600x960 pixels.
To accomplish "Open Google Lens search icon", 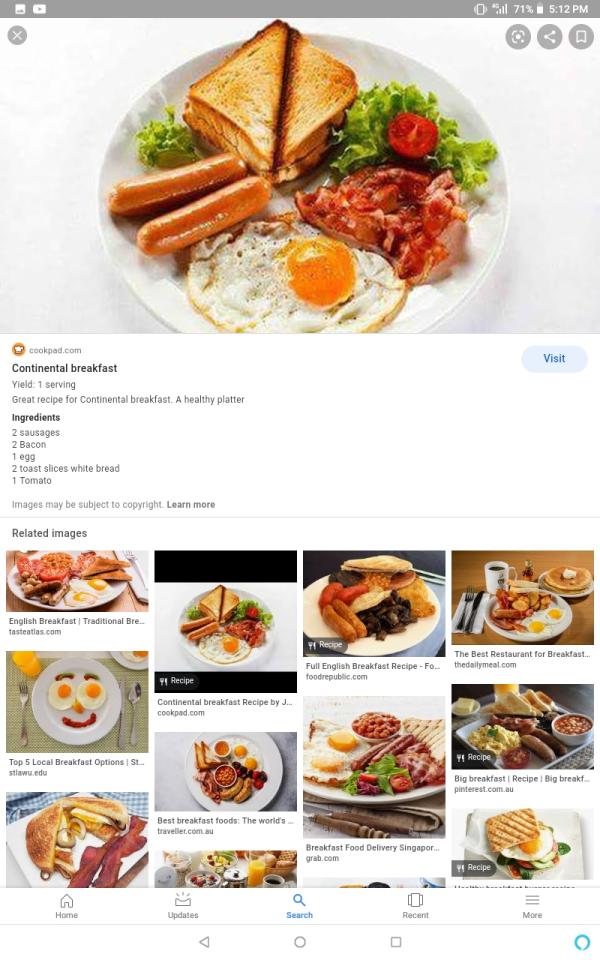I will click(518, 37).
